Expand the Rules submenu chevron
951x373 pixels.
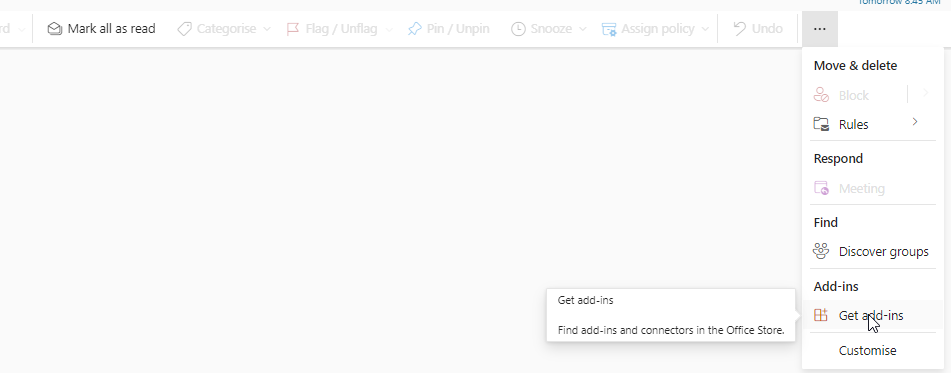[x=915, y=122]
